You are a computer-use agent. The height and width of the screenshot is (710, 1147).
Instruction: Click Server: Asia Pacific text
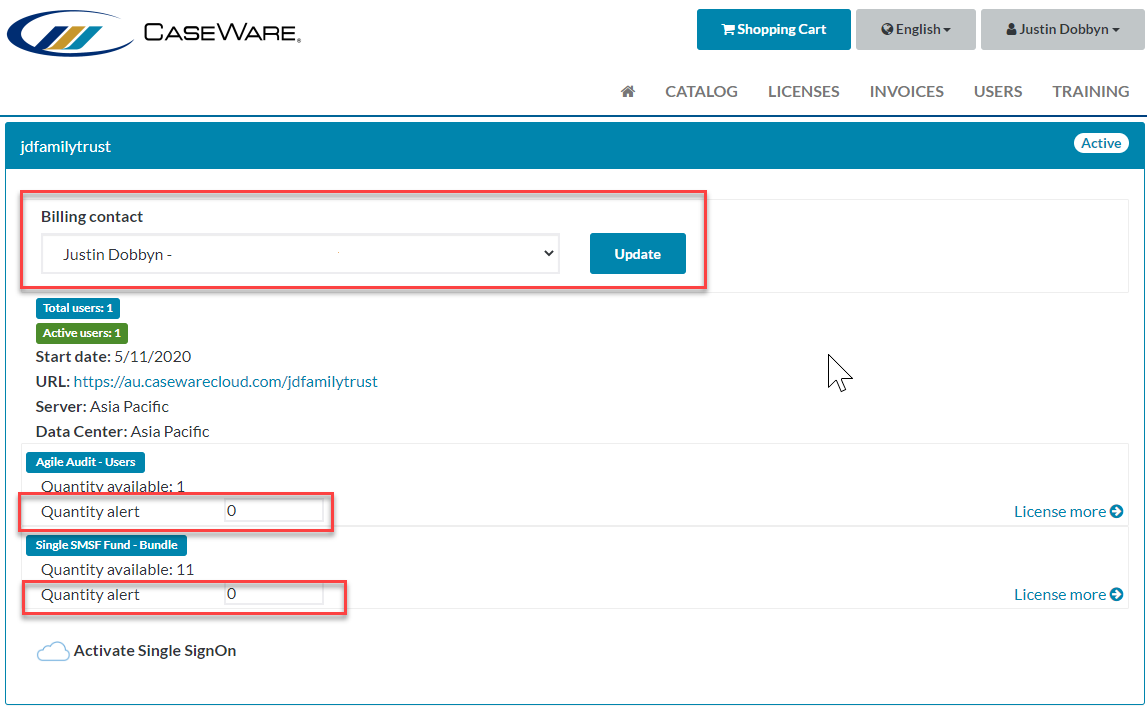tap(102, 407)
